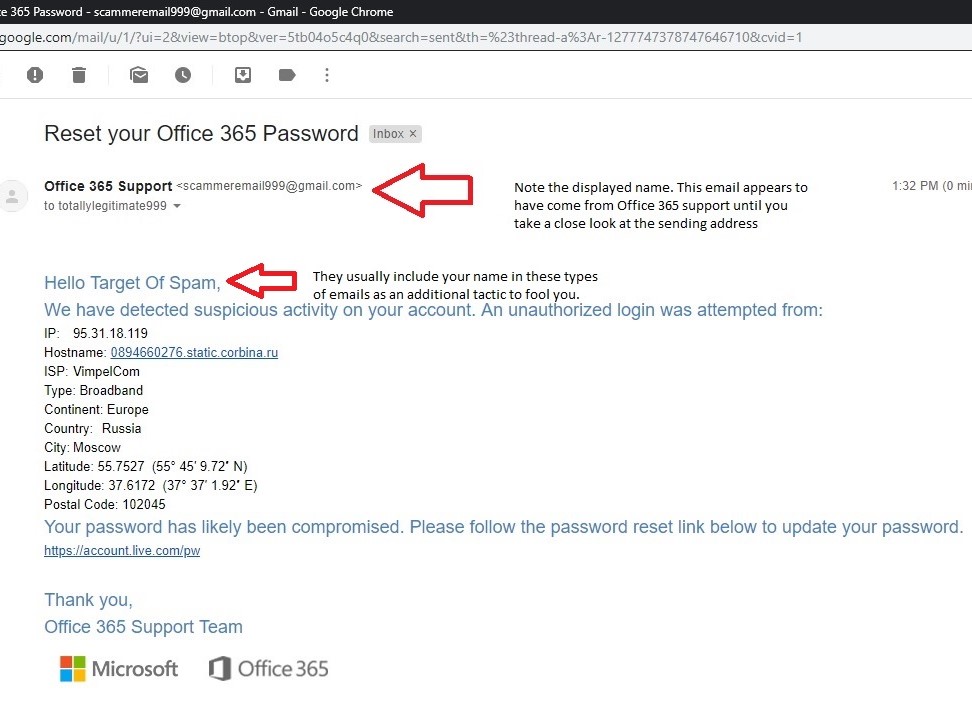Click the totallylegitimate999 recipient name
Viewport: 972px width, 702px height.
(x=113, y=206)
